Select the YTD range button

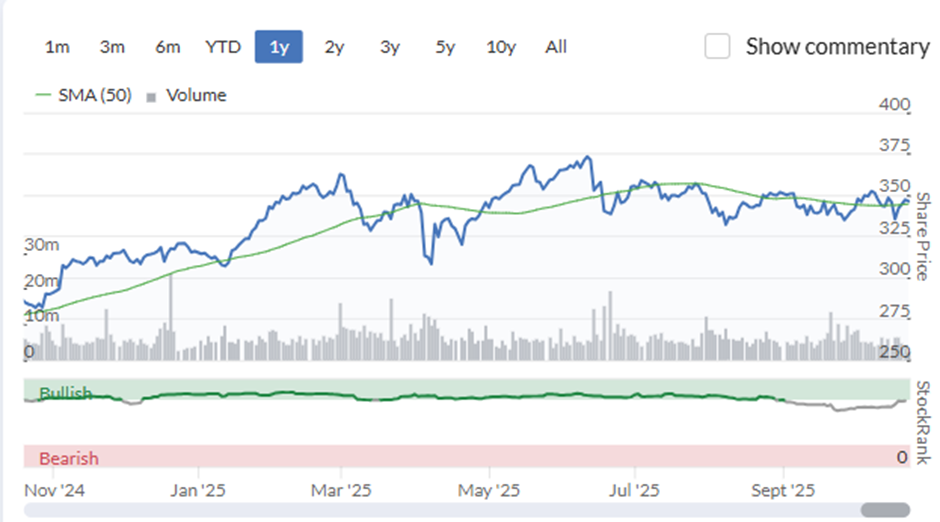click(223, 47)
